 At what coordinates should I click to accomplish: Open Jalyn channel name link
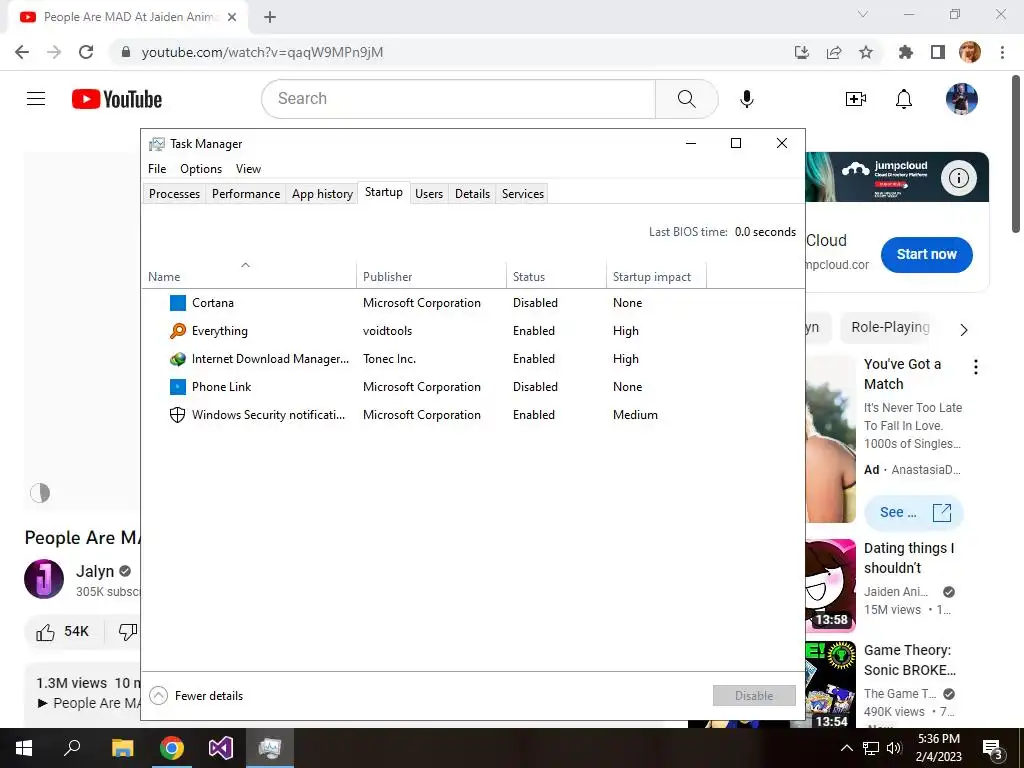(95, 571)
